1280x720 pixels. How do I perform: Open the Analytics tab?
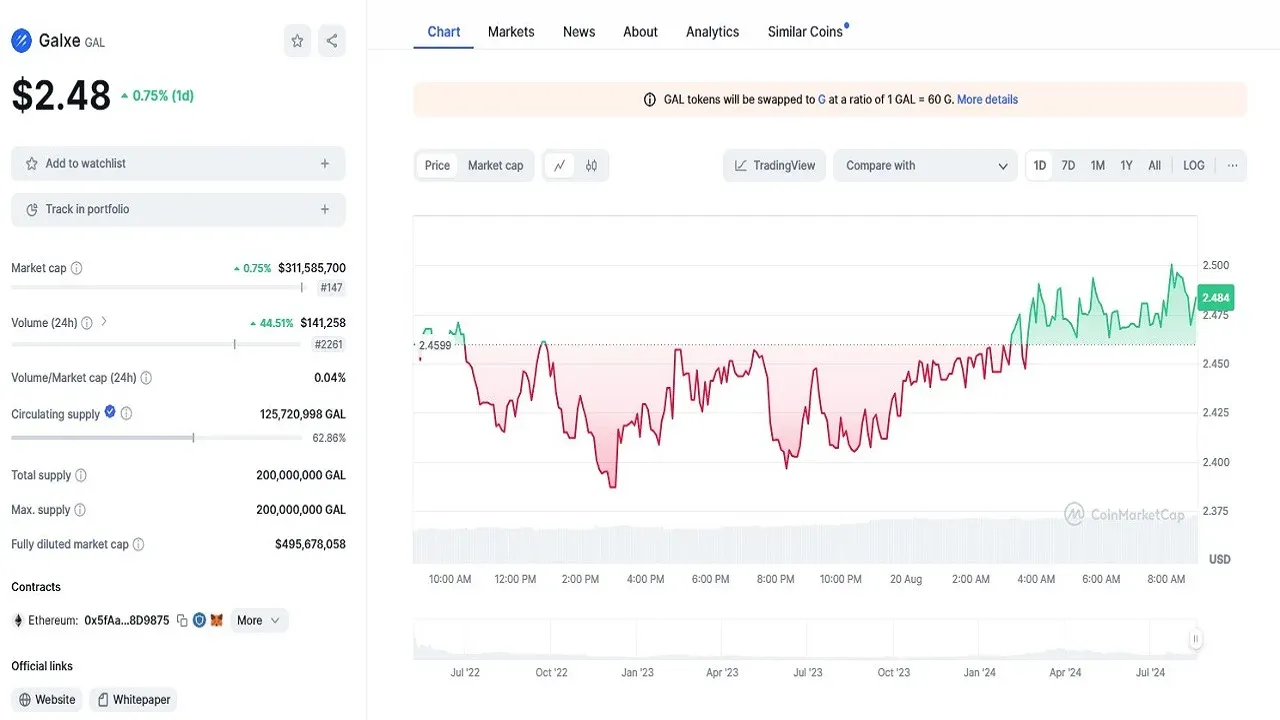pyautogui.click(x=713, y=32)
